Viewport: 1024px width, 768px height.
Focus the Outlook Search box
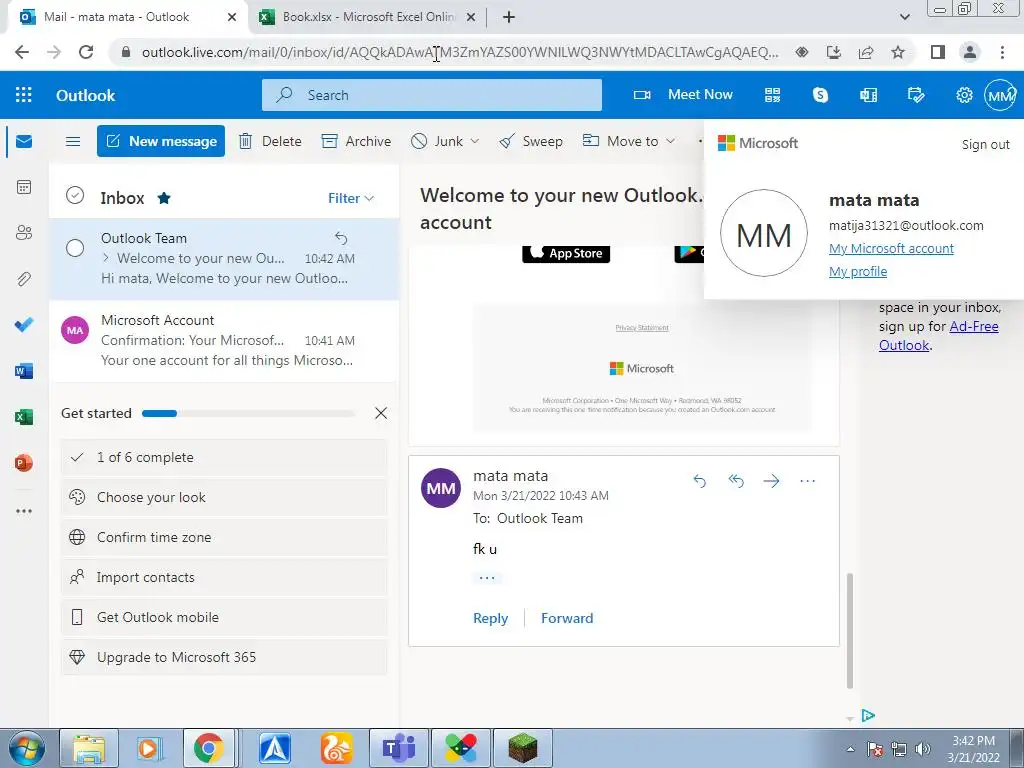(x=432, y=95)
